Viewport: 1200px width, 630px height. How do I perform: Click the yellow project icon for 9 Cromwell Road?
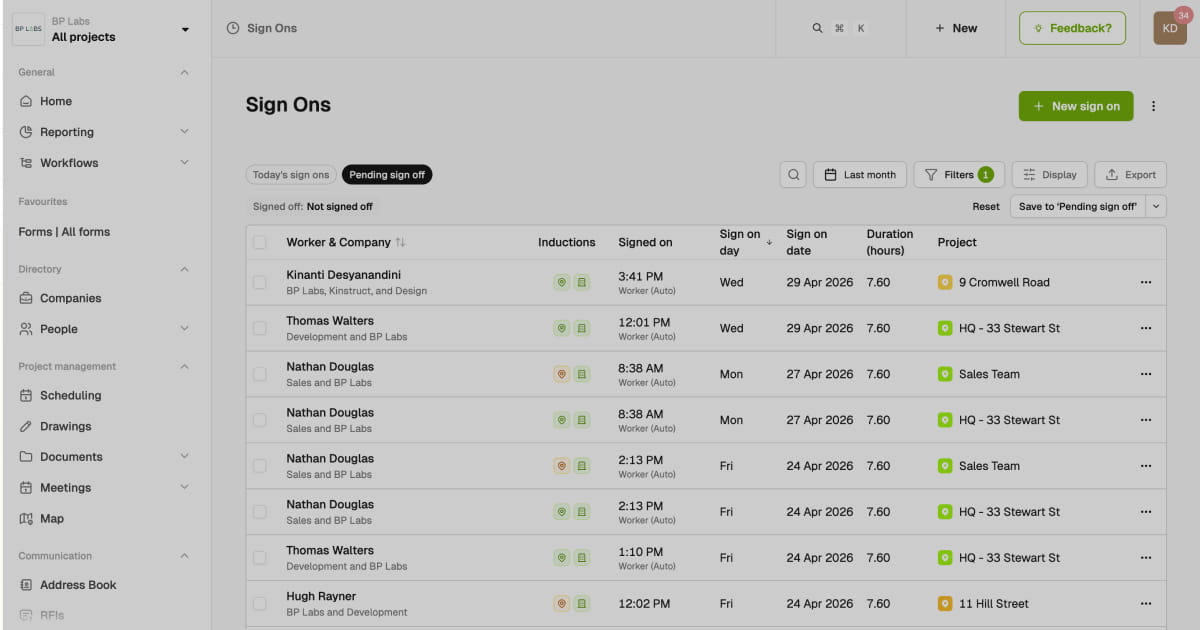coord(945,283)
